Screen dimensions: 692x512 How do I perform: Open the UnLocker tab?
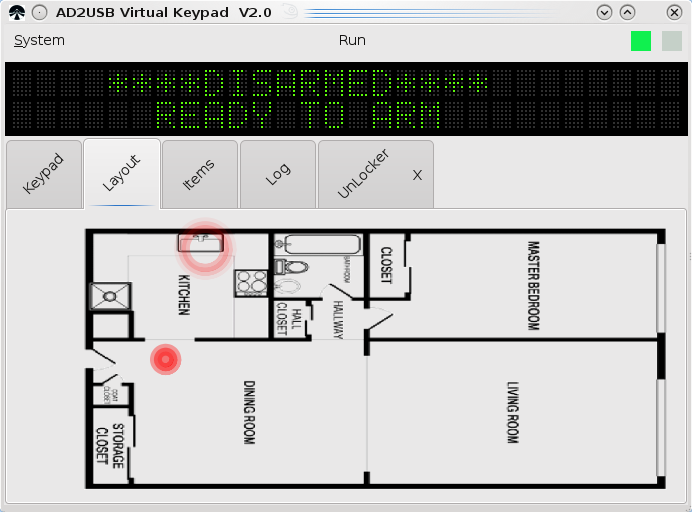364,174
